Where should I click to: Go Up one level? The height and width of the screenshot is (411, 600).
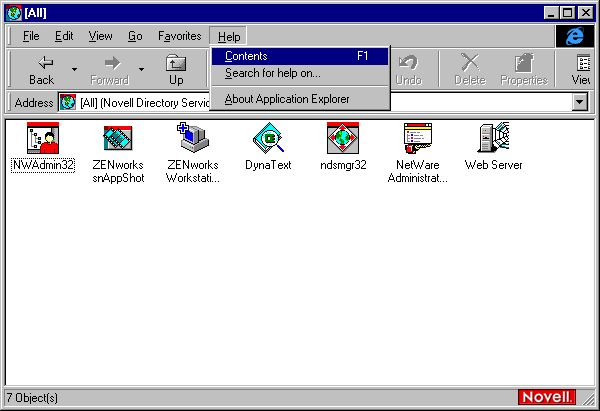pos(176,70)
